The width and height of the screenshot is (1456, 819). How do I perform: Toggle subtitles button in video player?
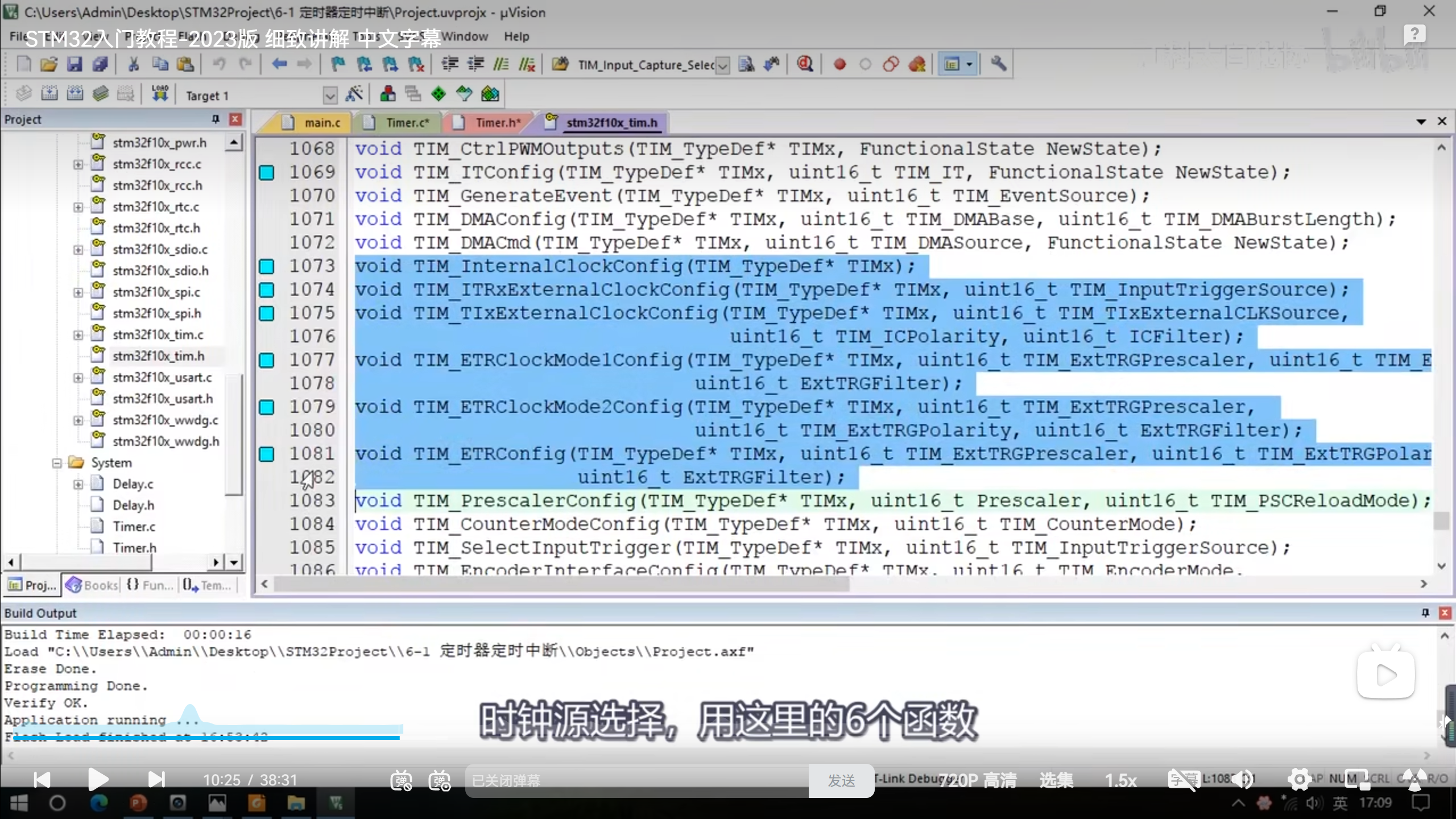[x=1183, y=780]
